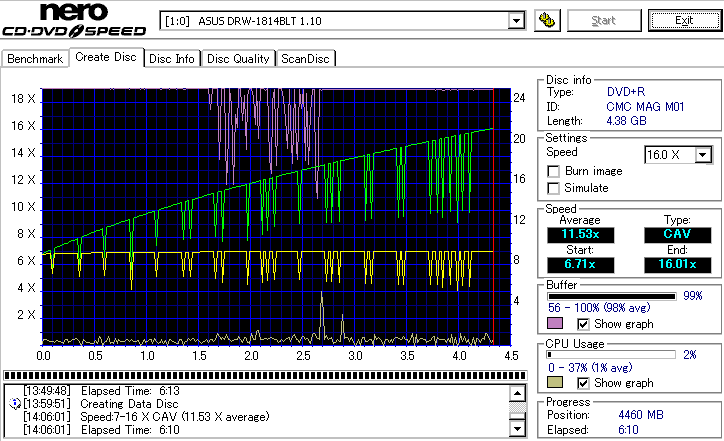Expand the 16.0 X speed dropdown

pyautogui.click(x=703, y=154)
